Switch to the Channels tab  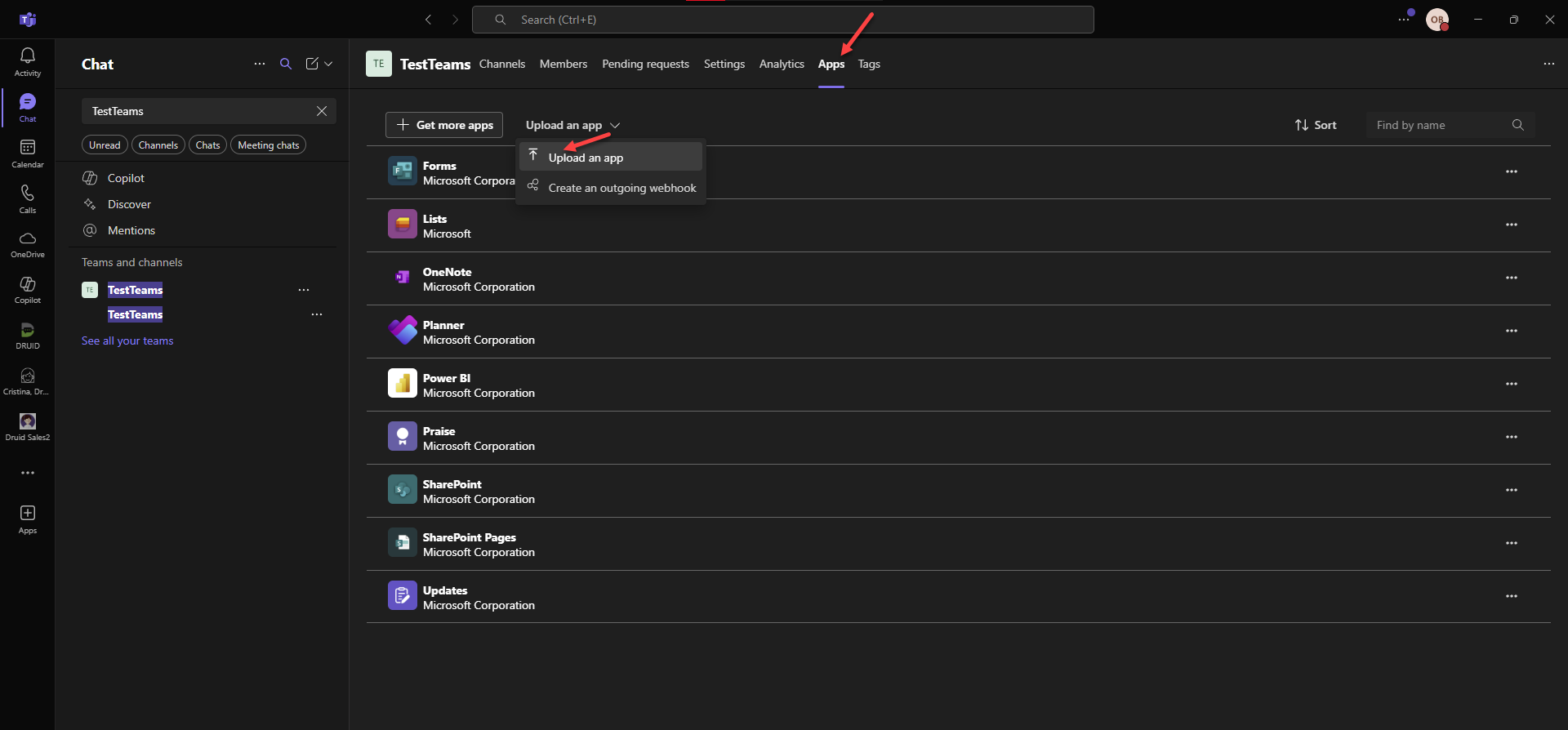502,64
